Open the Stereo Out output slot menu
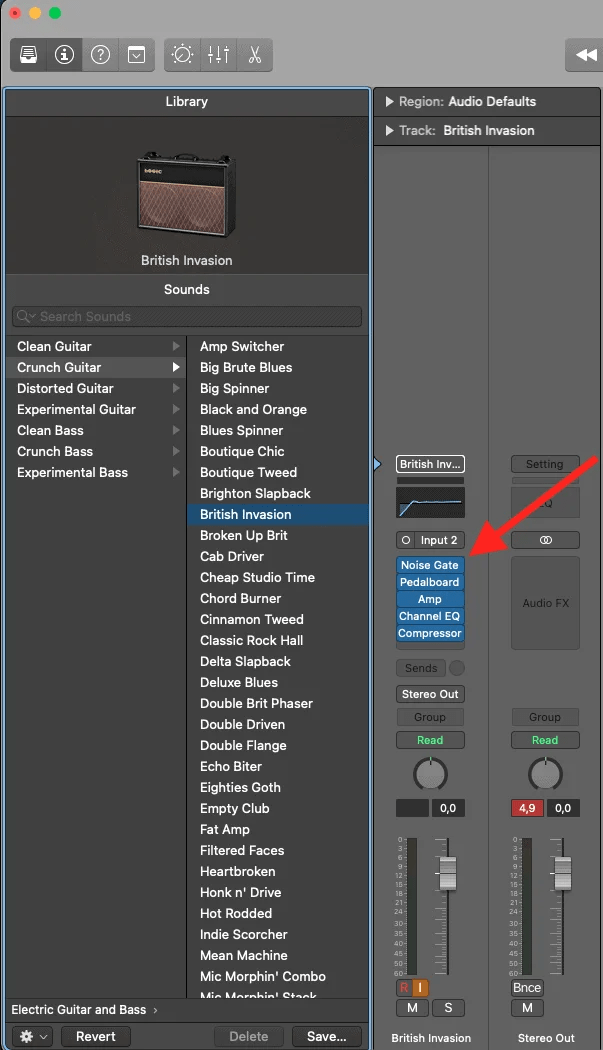 tap(430, 693)
